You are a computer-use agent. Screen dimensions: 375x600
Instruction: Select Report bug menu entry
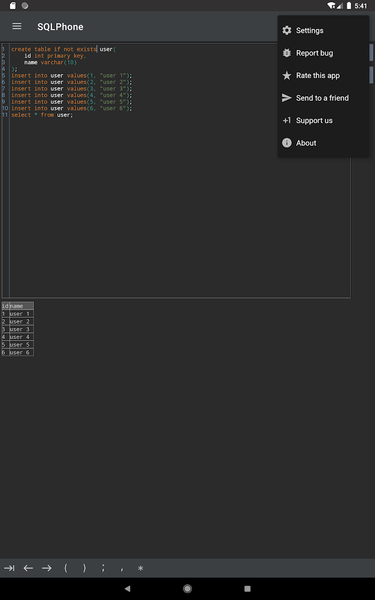(323, 53)
